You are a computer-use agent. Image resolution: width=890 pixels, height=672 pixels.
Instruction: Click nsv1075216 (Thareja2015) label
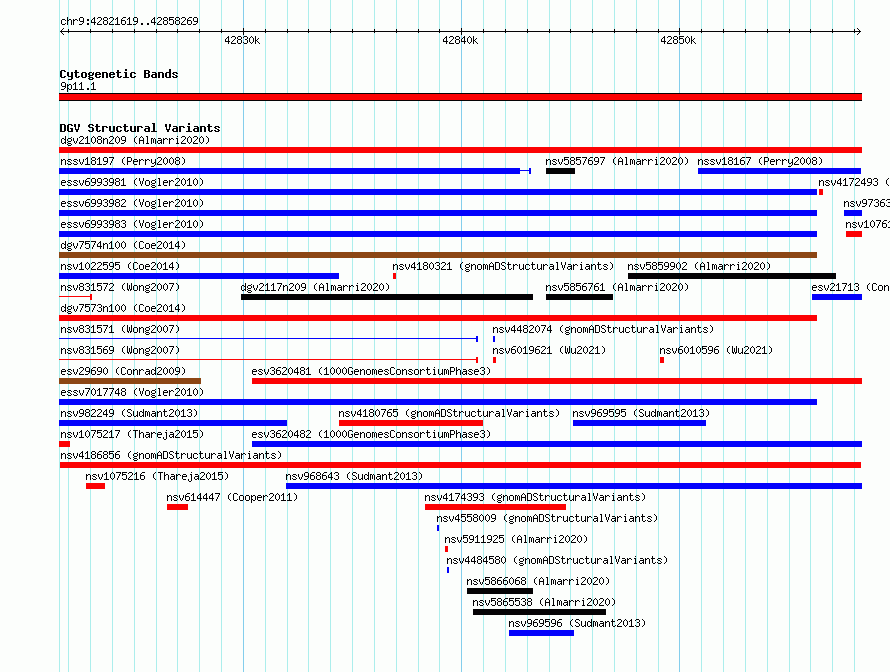click(157, 476)
